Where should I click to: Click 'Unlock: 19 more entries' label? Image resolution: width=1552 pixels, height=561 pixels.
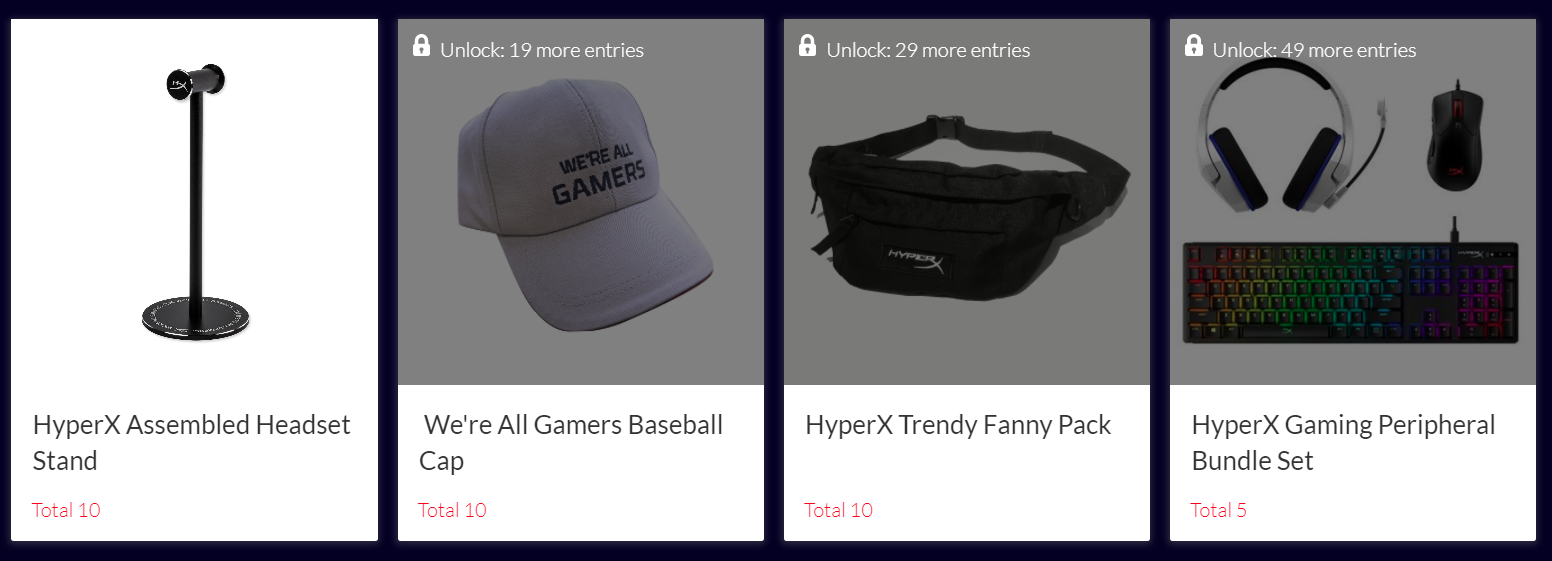point(542,50)
